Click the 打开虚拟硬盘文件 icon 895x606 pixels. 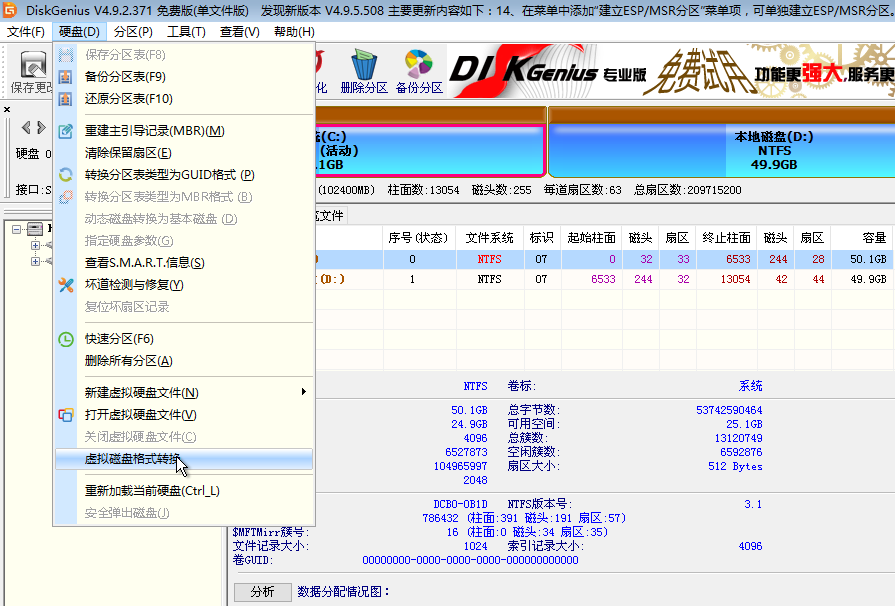(65, 414)
